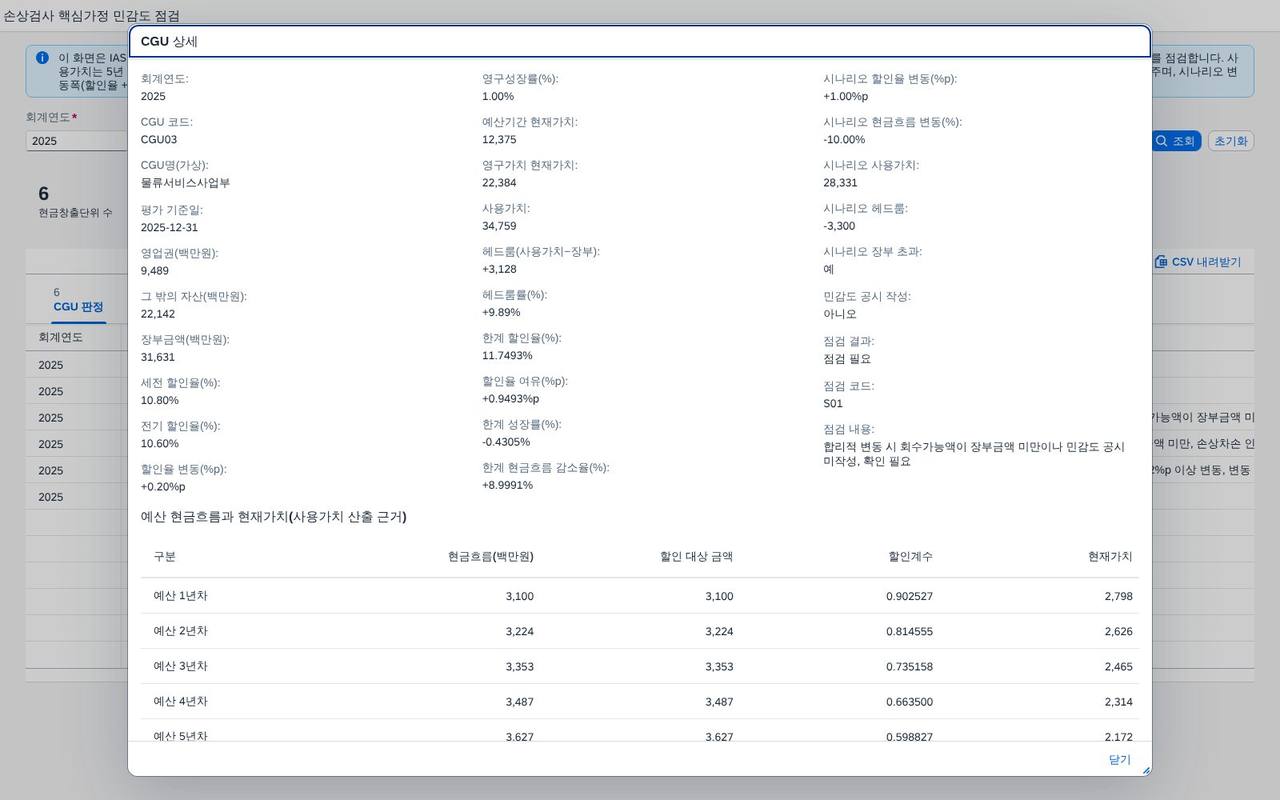Click the 시나리오 헤드룸 value -3,300
The image size is (1280, 800).
[839, 226]
